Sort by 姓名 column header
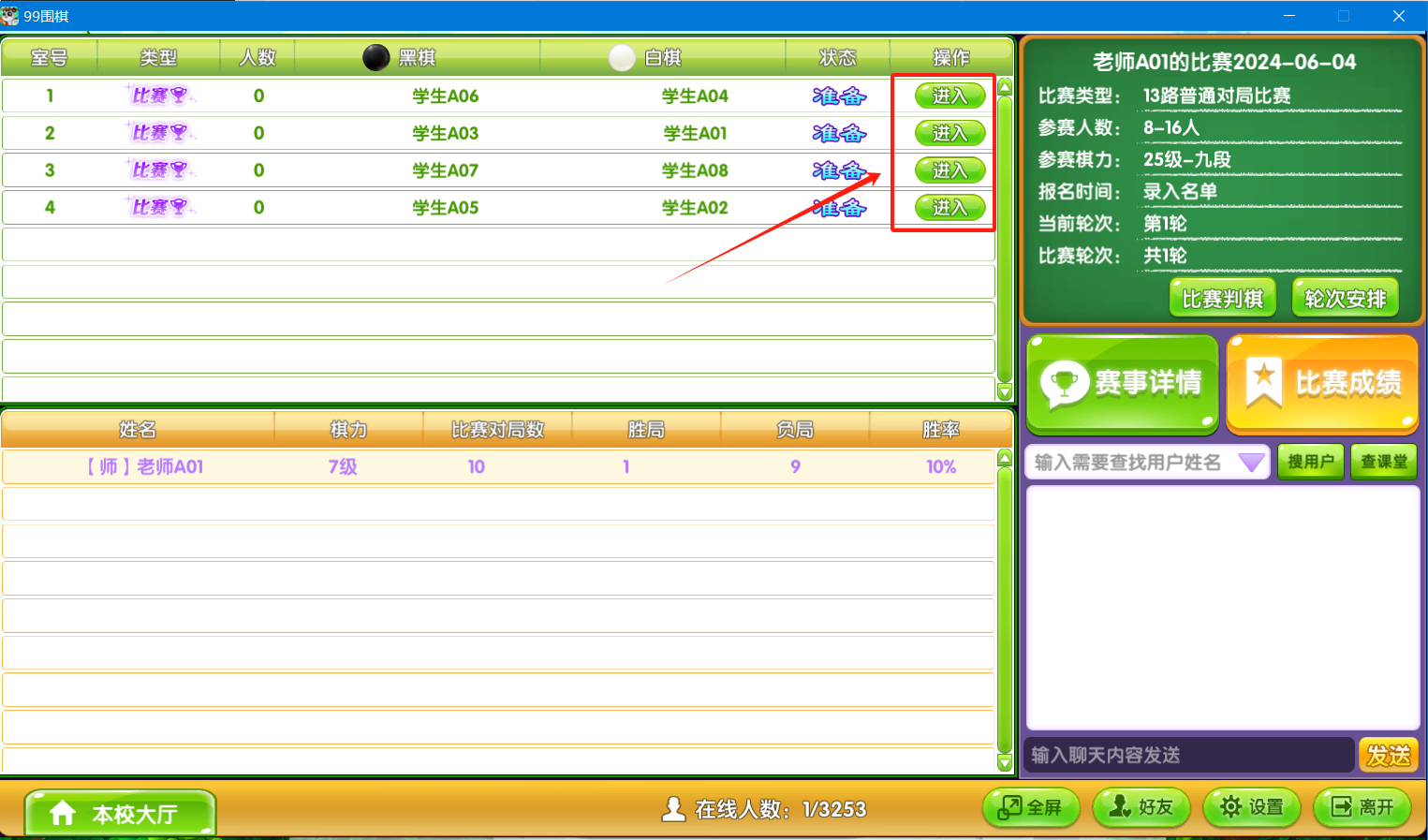The height and width of the screenshot is (840, 1428). pyautogui.click(x=138, y=430)
